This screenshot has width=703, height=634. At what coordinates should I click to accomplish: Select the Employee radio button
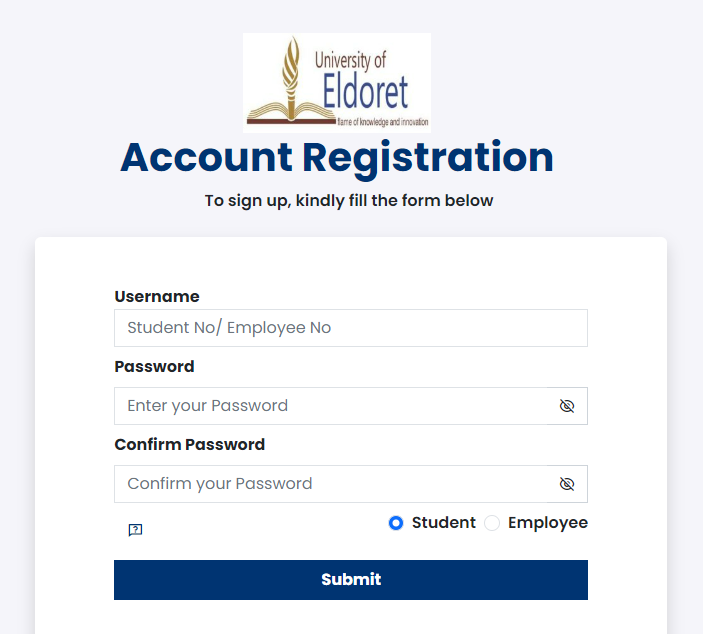492,523
